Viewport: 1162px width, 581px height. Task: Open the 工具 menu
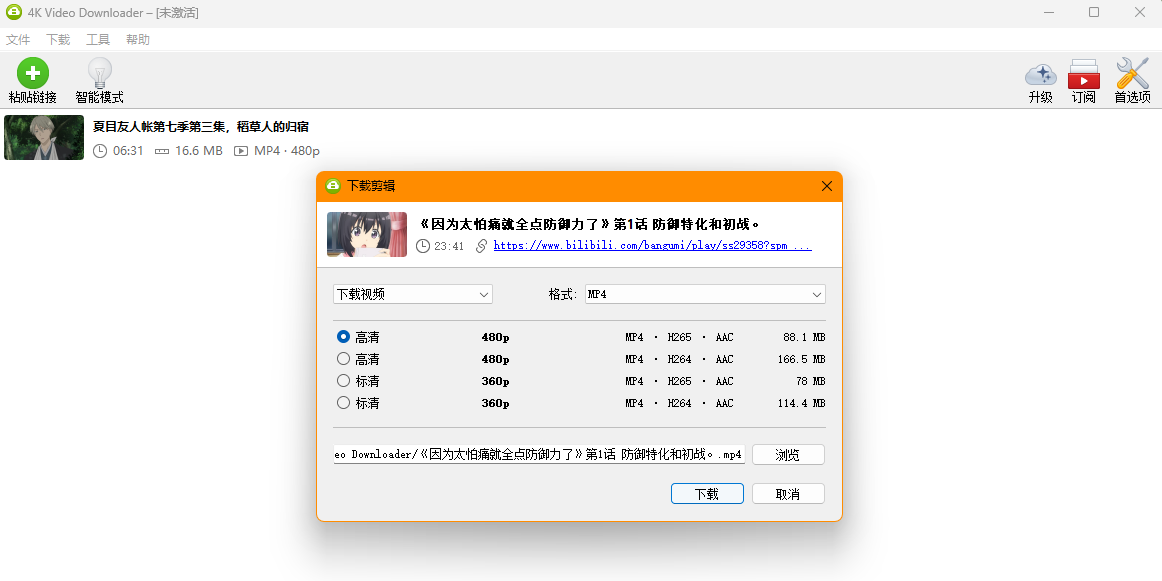tap(98, 40)
